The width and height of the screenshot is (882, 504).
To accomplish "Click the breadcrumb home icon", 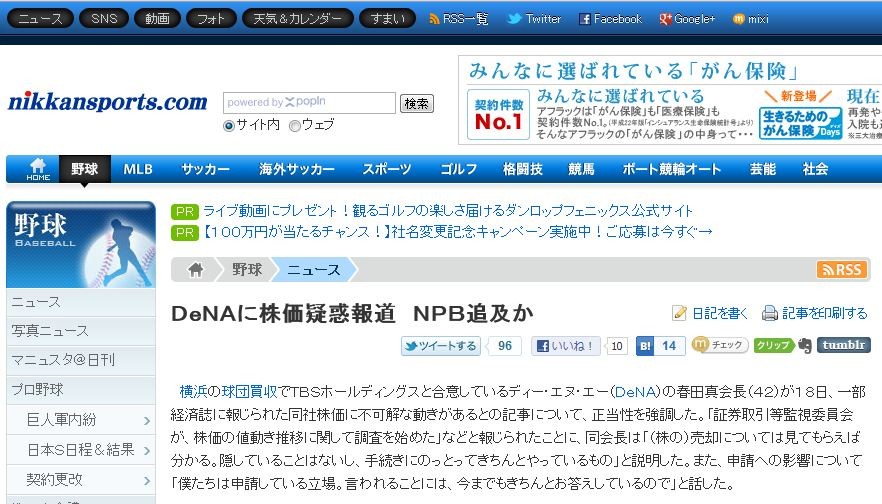I will click(x=195, y=270).
